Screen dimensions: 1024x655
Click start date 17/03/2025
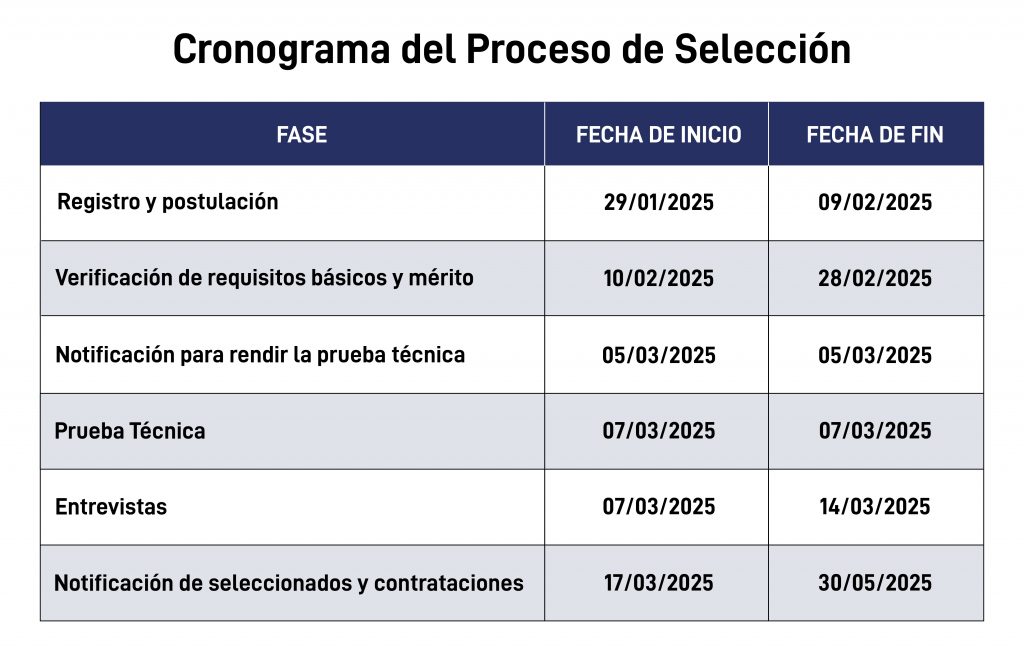tap(658, 583)
